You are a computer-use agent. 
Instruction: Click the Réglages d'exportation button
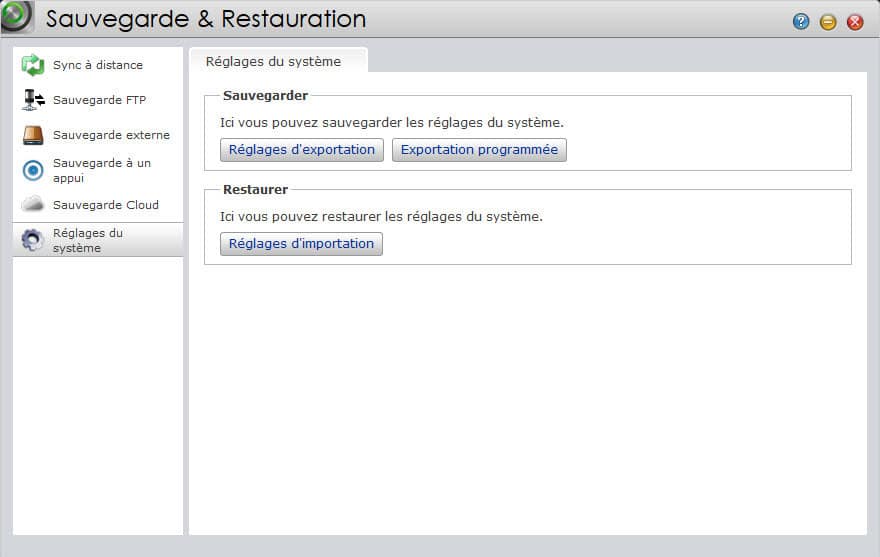(x=302, y=150)
